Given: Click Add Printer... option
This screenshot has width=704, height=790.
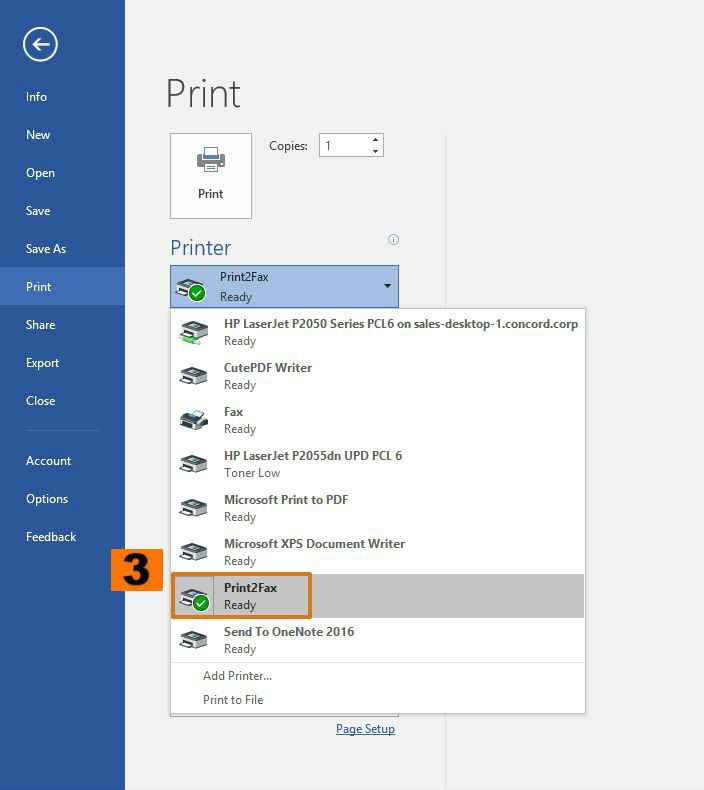Looking at the screenshot, I should (237, 676).
